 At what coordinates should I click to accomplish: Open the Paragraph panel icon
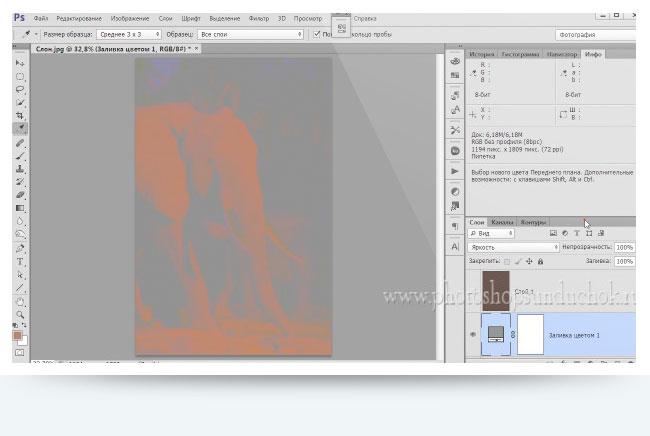[455, 226]
